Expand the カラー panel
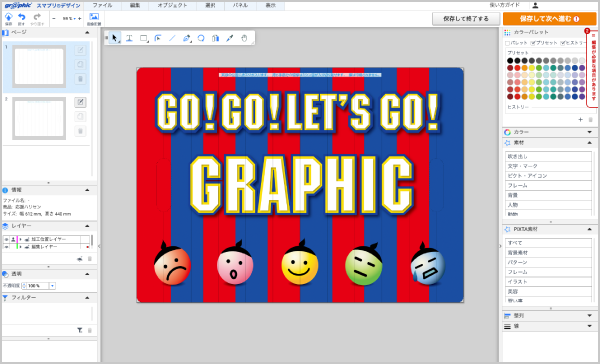600x364 pixels. click(589, 132)
